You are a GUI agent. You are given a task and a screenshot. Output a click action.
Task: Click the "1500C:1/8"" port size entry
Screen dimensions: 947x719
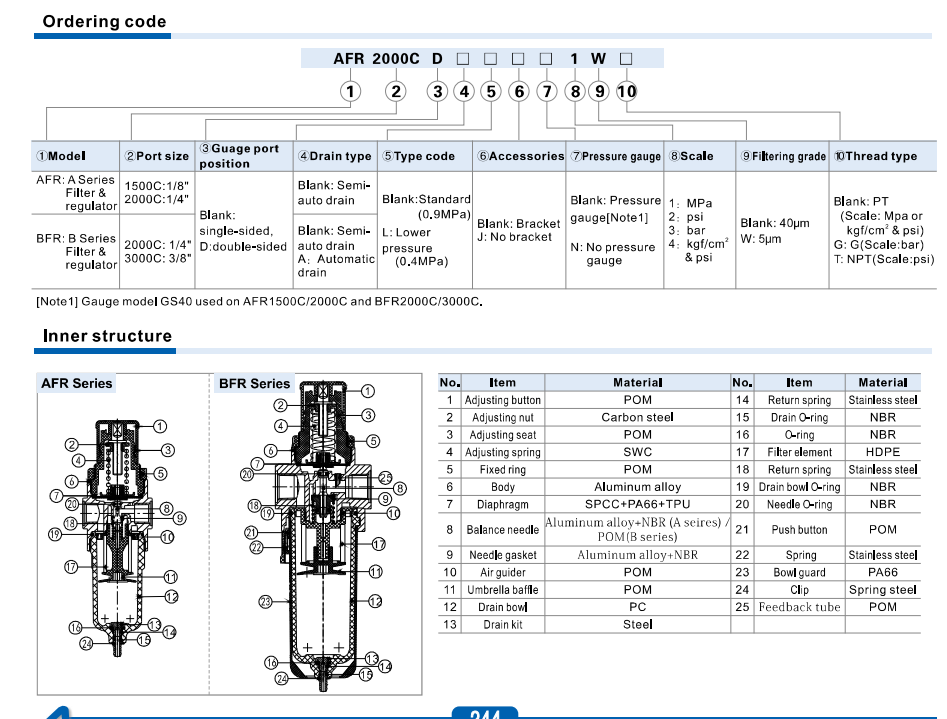coord(156,185)
